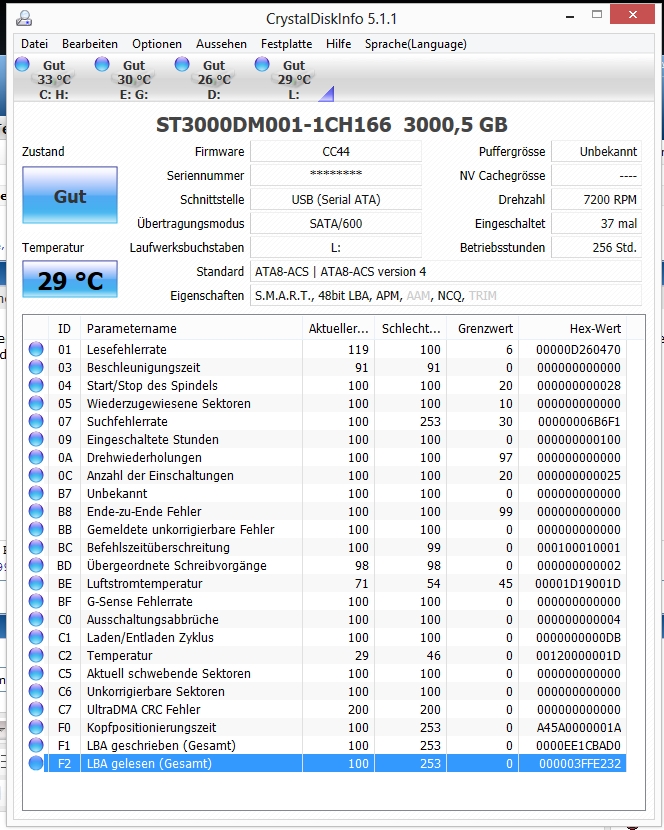Click status orb for LBA gelesen (Gesamt)
Screen dimensions: 664x830
pos(36,763)
